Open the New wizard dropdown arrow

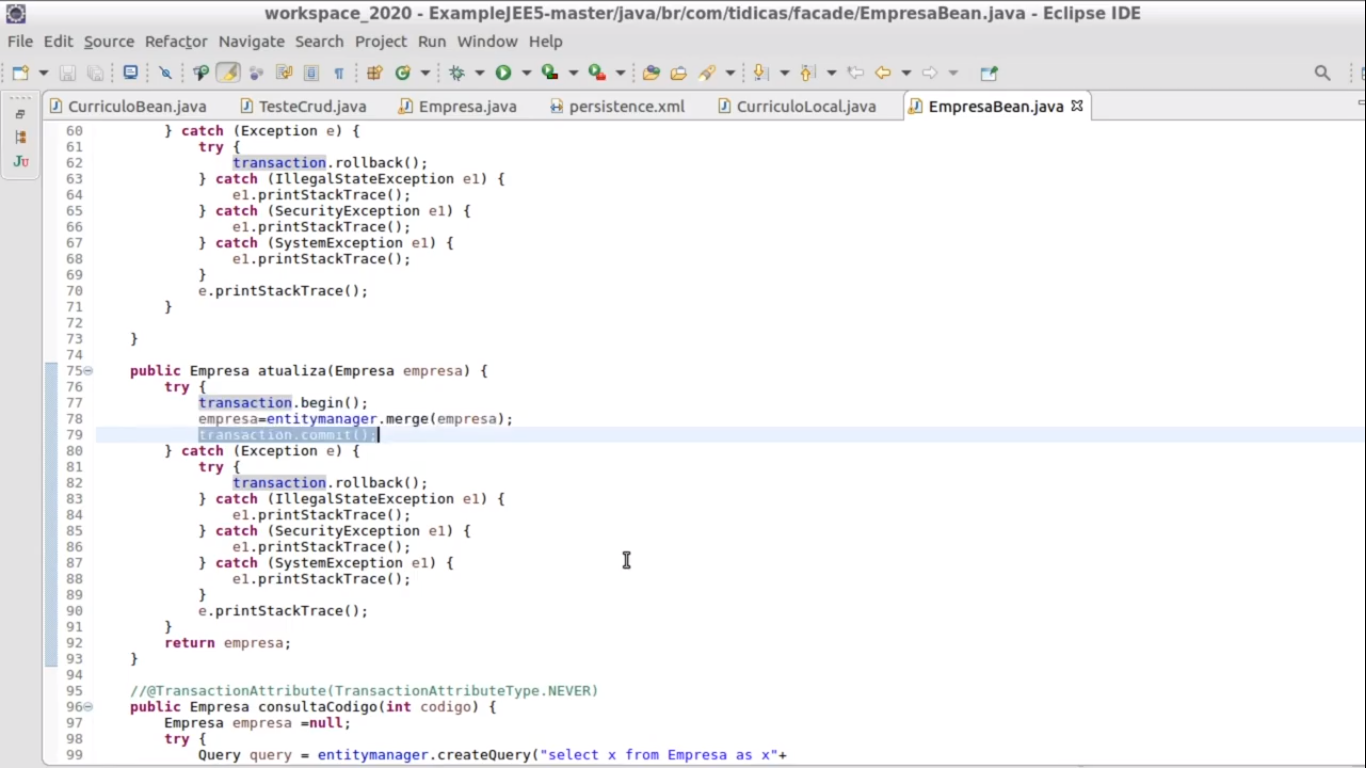pyautogui.click(x=43, y=73)
